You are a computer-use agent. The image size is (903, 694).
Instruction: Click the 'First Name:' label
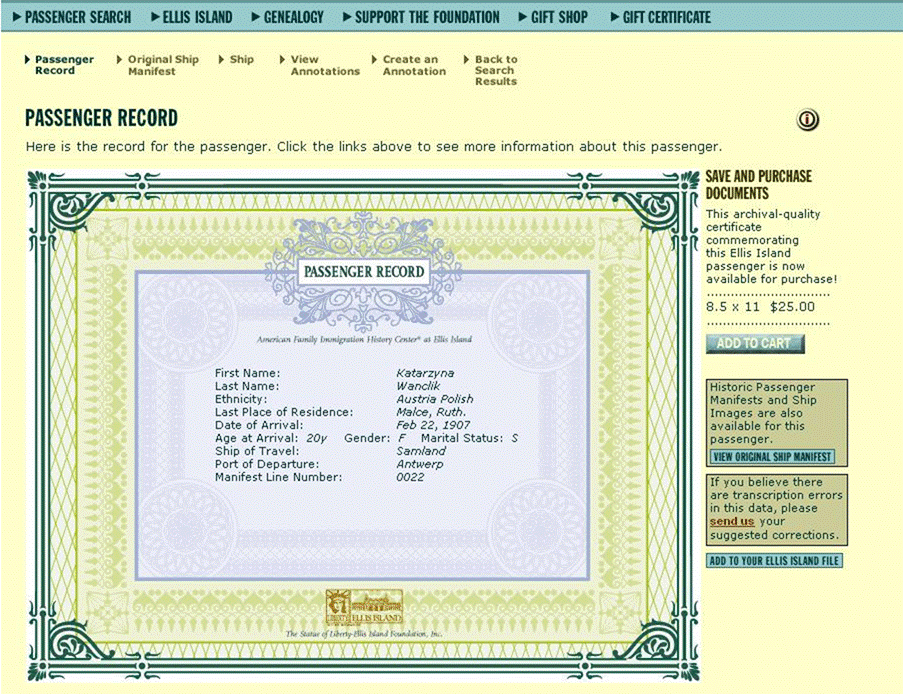(248, 373)
